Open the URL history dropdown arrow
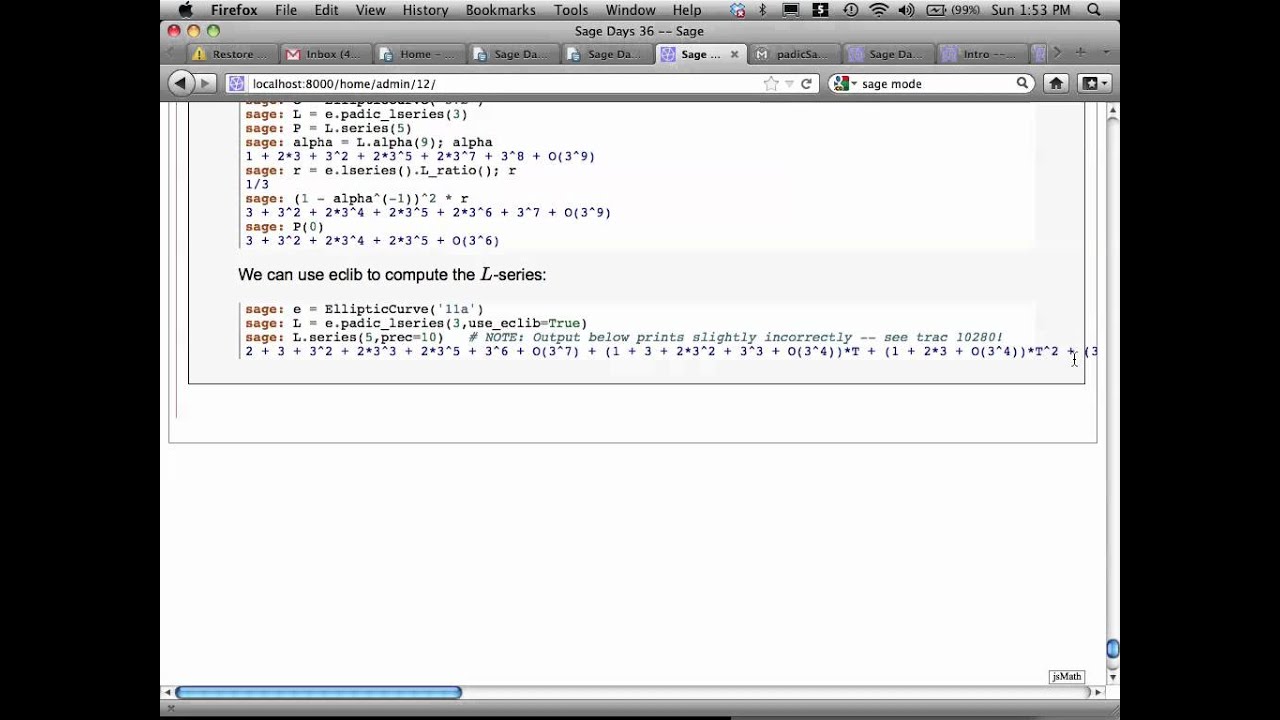 [x=789, y=84]
